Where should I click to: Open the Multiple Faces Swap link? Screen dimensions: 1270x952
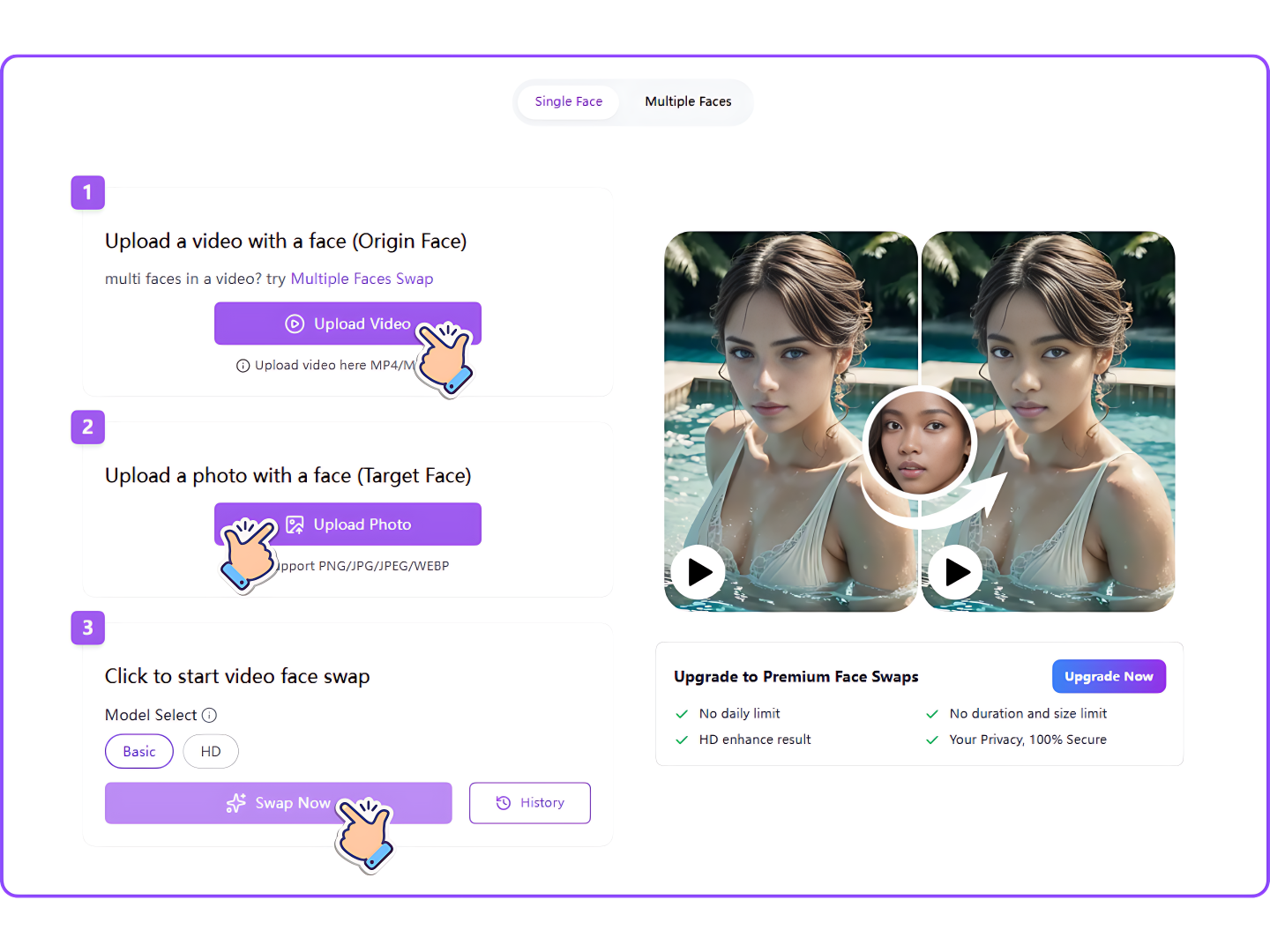click(362, 279)
